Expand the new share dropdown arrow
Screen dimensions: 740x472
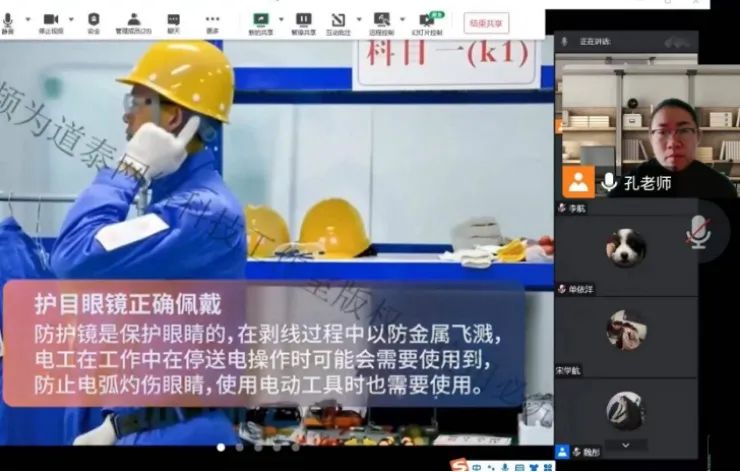280,19
